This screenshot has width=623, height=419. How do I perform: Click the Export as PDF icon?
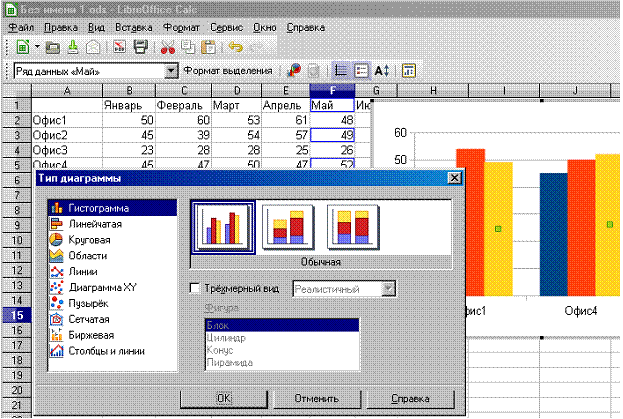[x=119, y=47]
